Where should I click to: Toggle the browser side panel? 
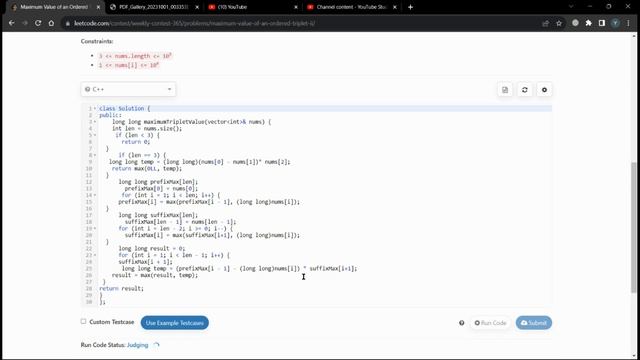coord(602,23)
